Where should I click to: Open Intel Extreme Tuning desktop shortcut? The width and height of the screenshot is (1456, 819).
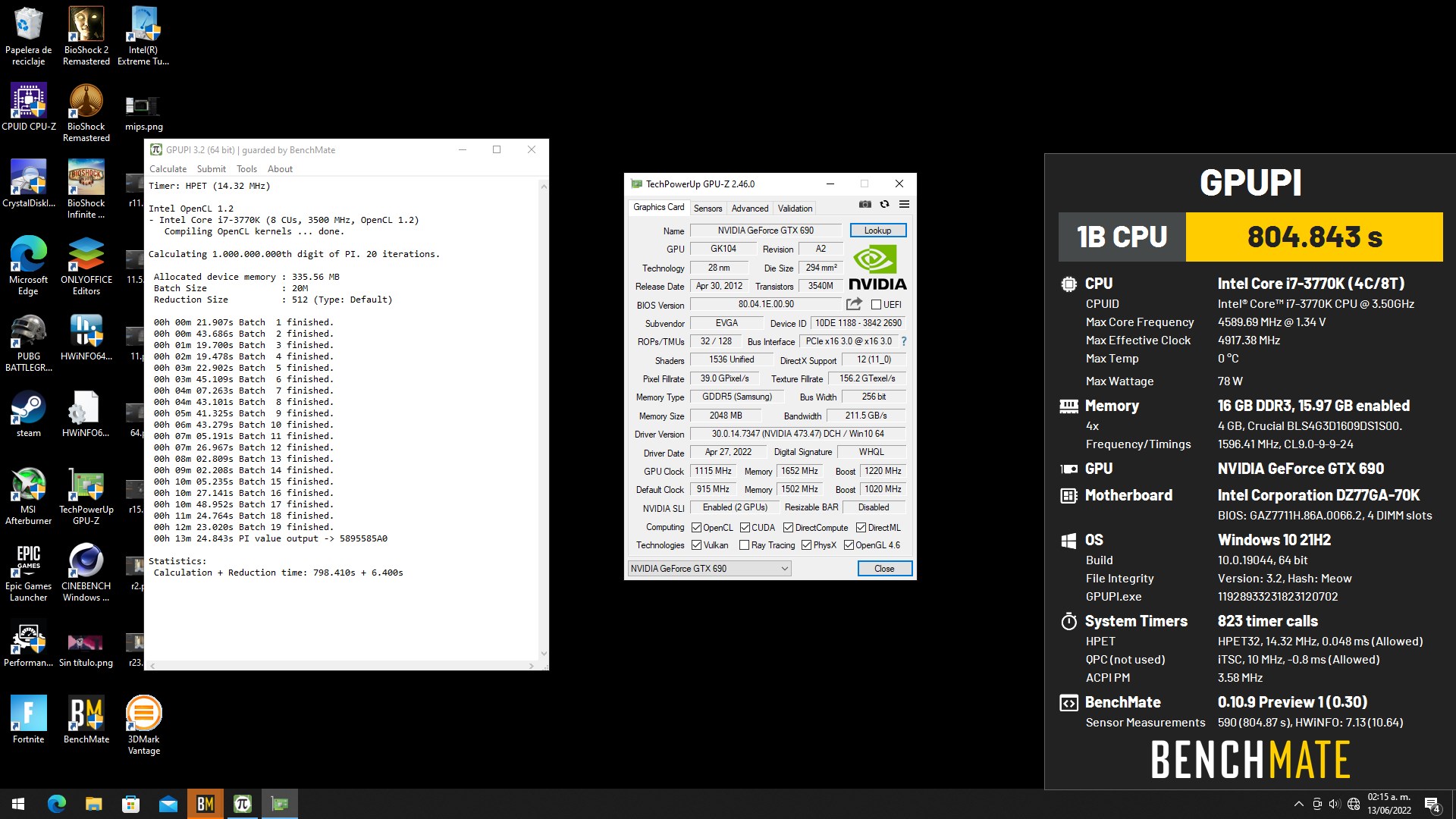(x=143, y=36)
